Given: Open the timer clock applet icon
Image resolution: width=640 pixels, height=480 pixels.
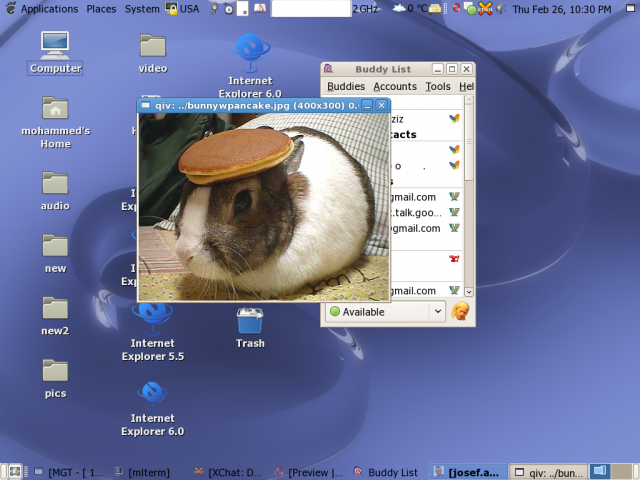Looking at the screenshot, I should point(229,9).
